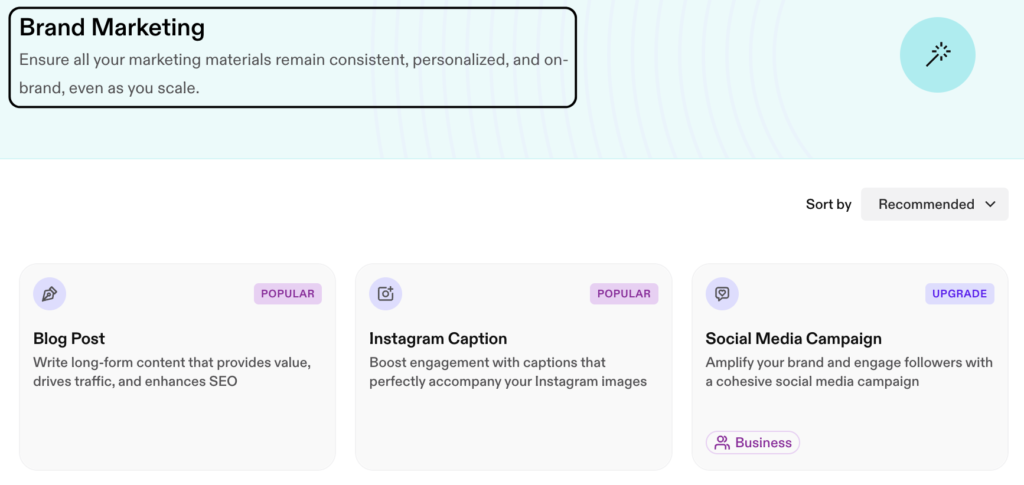Open the Instagram Caption template card
This screenshot has width=1024, height=485.
click(513, 367)
